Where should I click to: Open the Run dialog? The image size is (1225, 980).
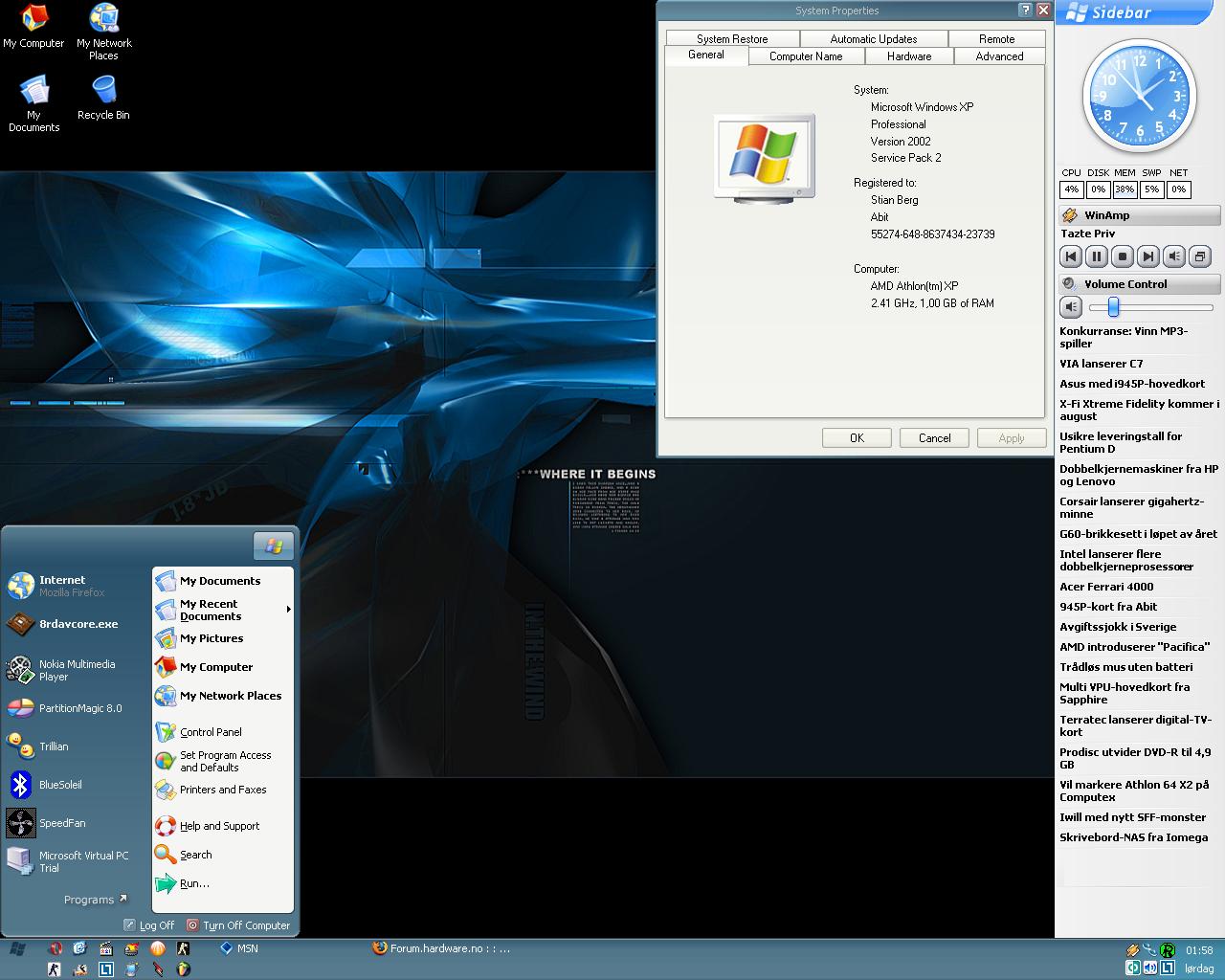182,883
